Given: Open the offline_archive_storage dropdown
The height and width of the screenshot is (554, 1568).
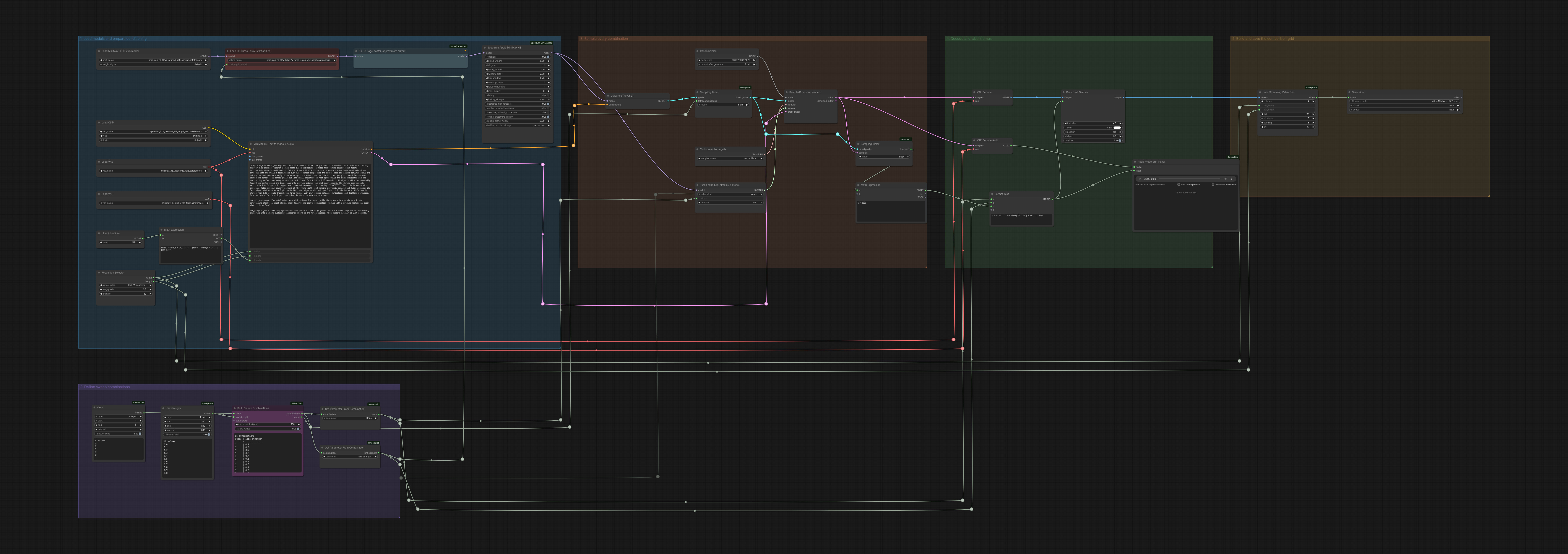Looking at the screenshot, I should [518, 125].
